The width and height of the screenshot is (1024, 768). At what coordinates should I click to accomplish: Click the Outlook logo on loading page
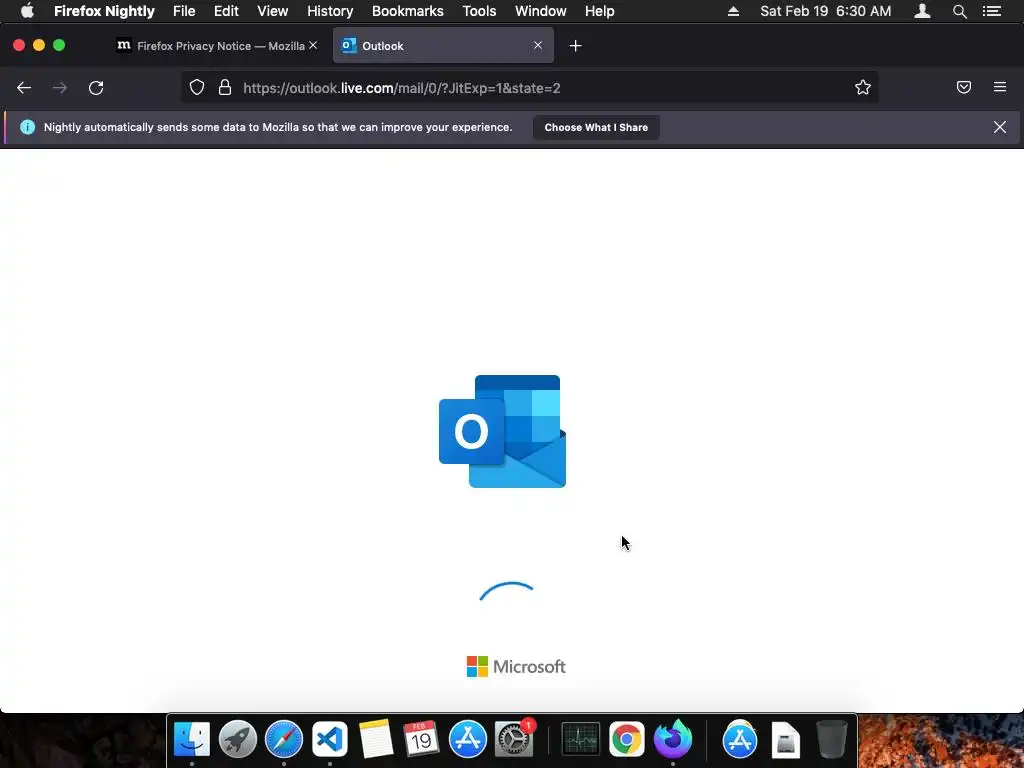pos(503,431)
